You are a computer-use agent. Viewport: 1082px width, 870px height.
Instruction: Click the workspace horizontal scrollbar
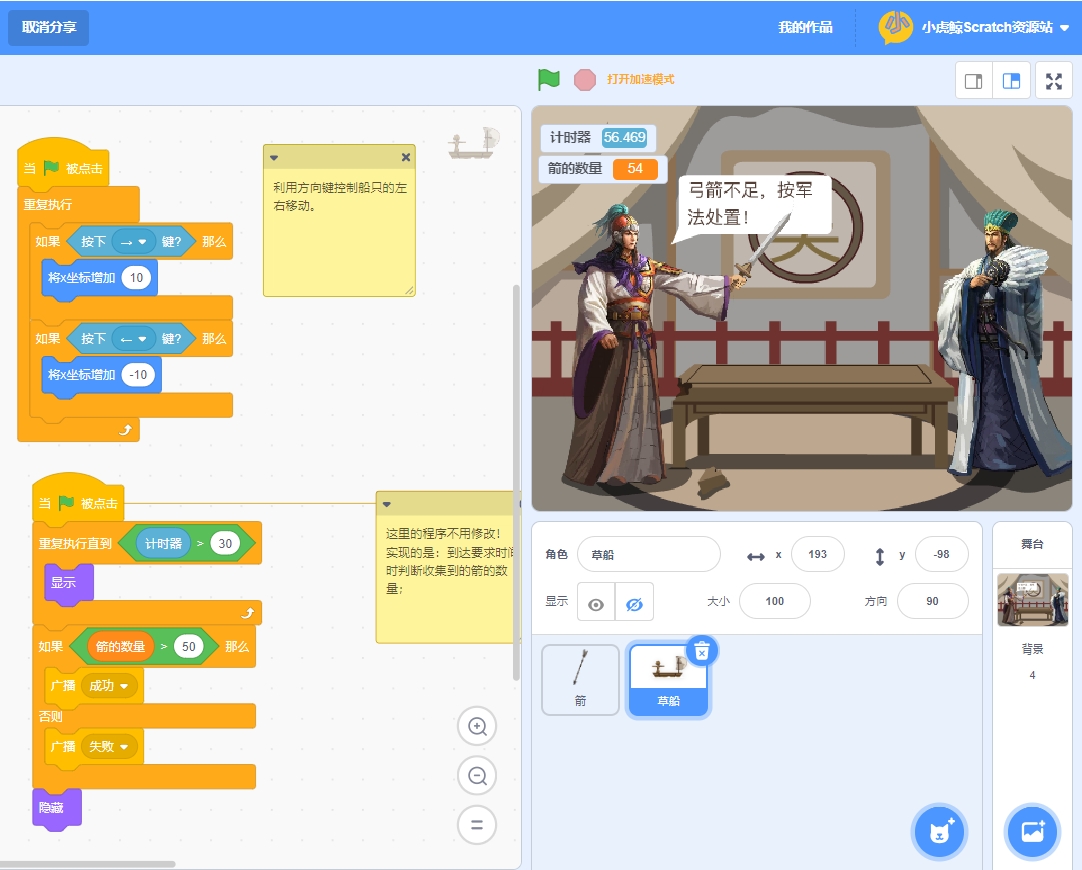(x=88, y=864)
